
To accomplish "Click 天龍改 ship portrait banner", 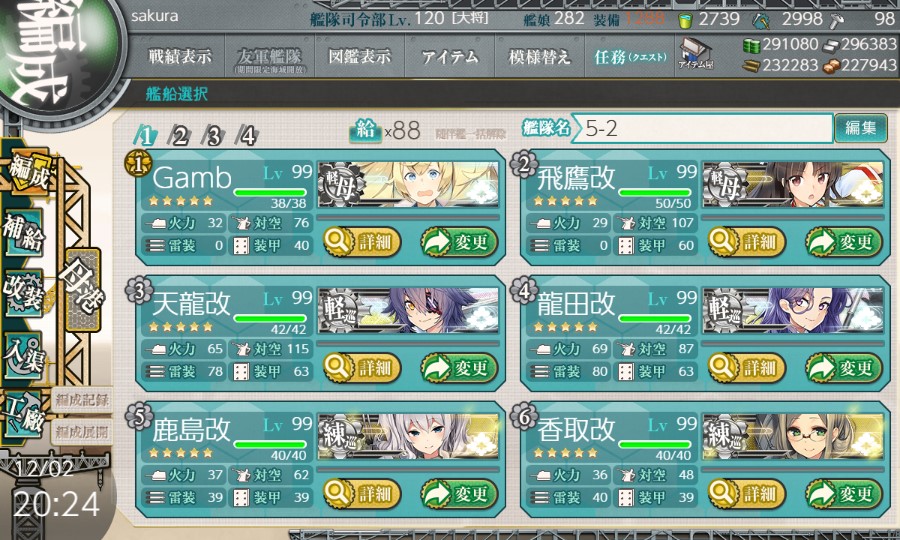I will tap(409, 310).
